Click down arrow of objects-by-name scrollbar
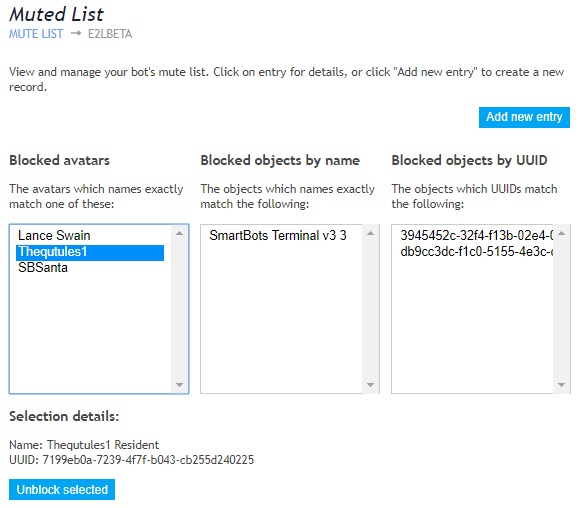This screenshot has width=583, height=508. point(370,385)
